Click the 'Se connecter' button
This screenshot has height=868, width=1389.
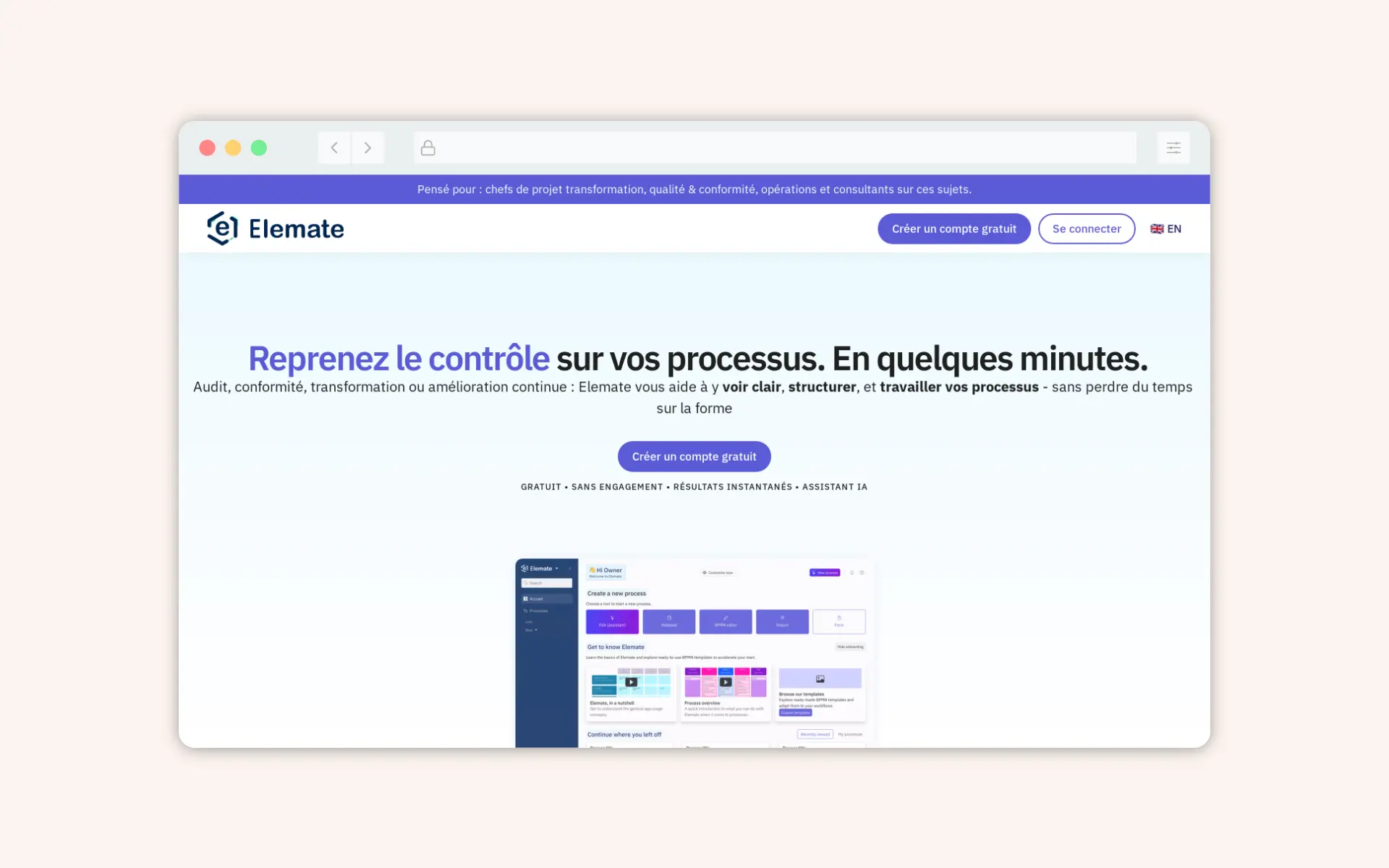[1086, 229]
